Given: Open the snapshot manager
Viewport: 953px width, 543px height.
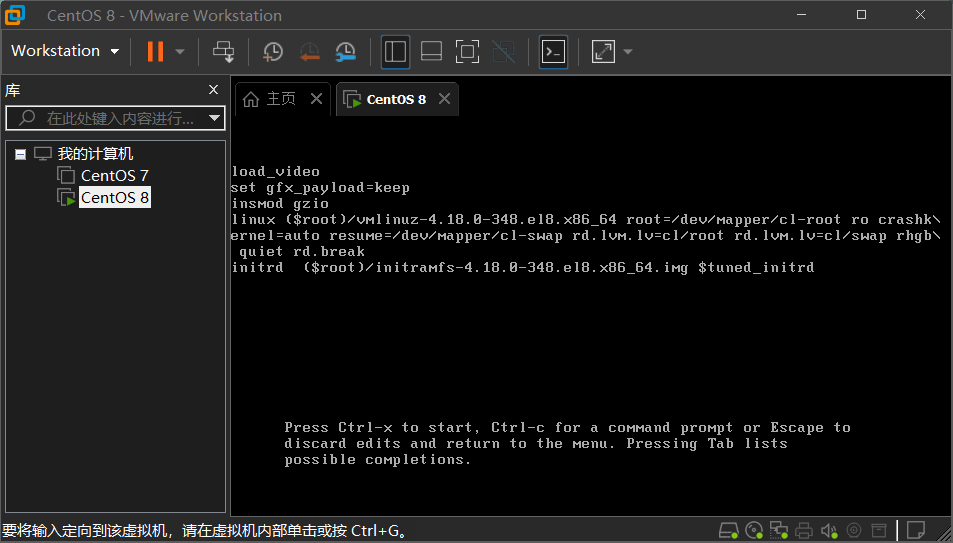Looking at the screenshot, I should tap(345, 52).
